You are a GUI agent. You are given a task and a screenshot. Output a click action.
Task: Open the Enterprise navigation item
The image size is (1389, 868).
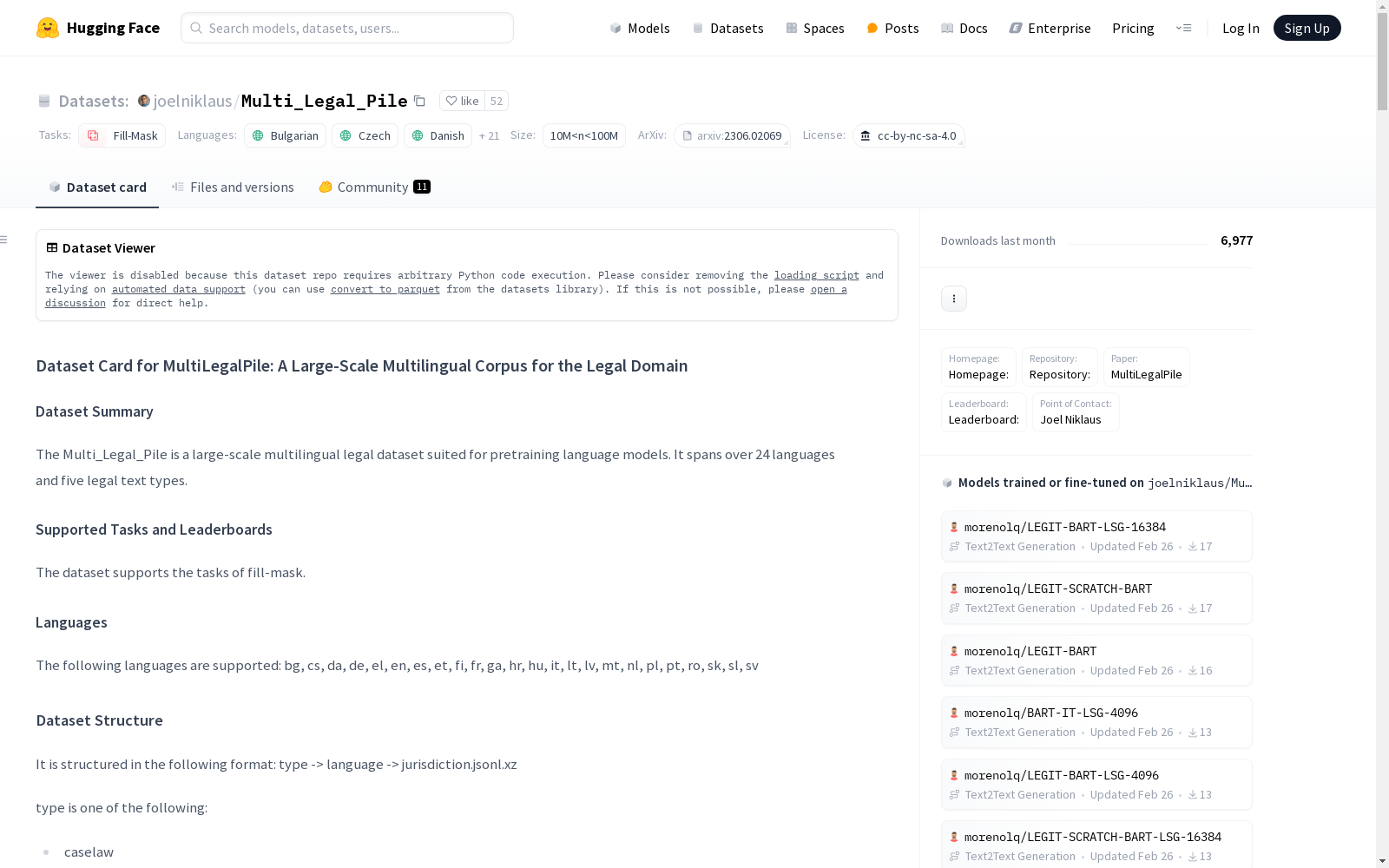pos(1050,28)
